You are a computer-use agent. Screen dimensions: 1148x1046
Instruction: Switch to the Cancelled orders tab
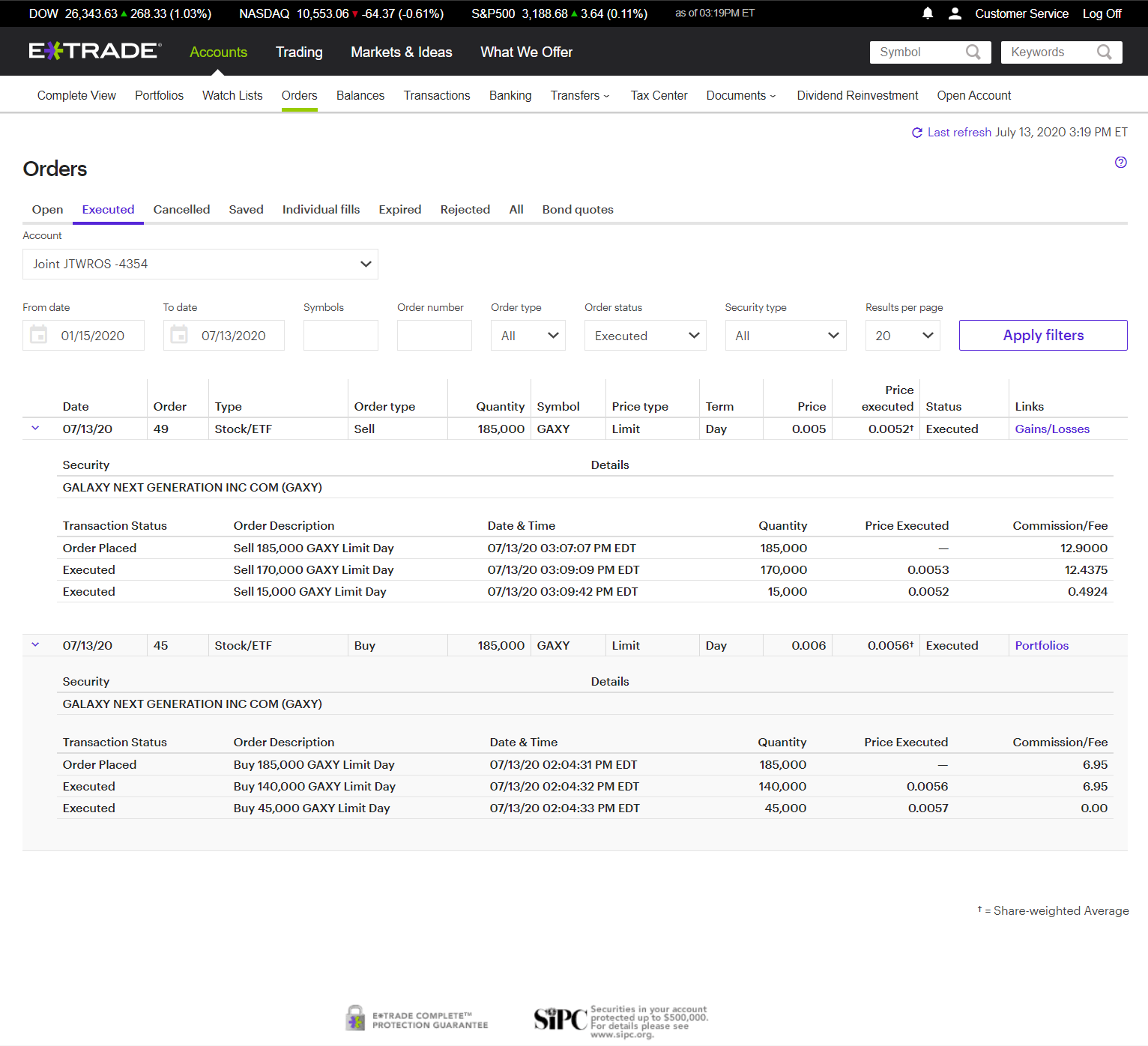181,210
